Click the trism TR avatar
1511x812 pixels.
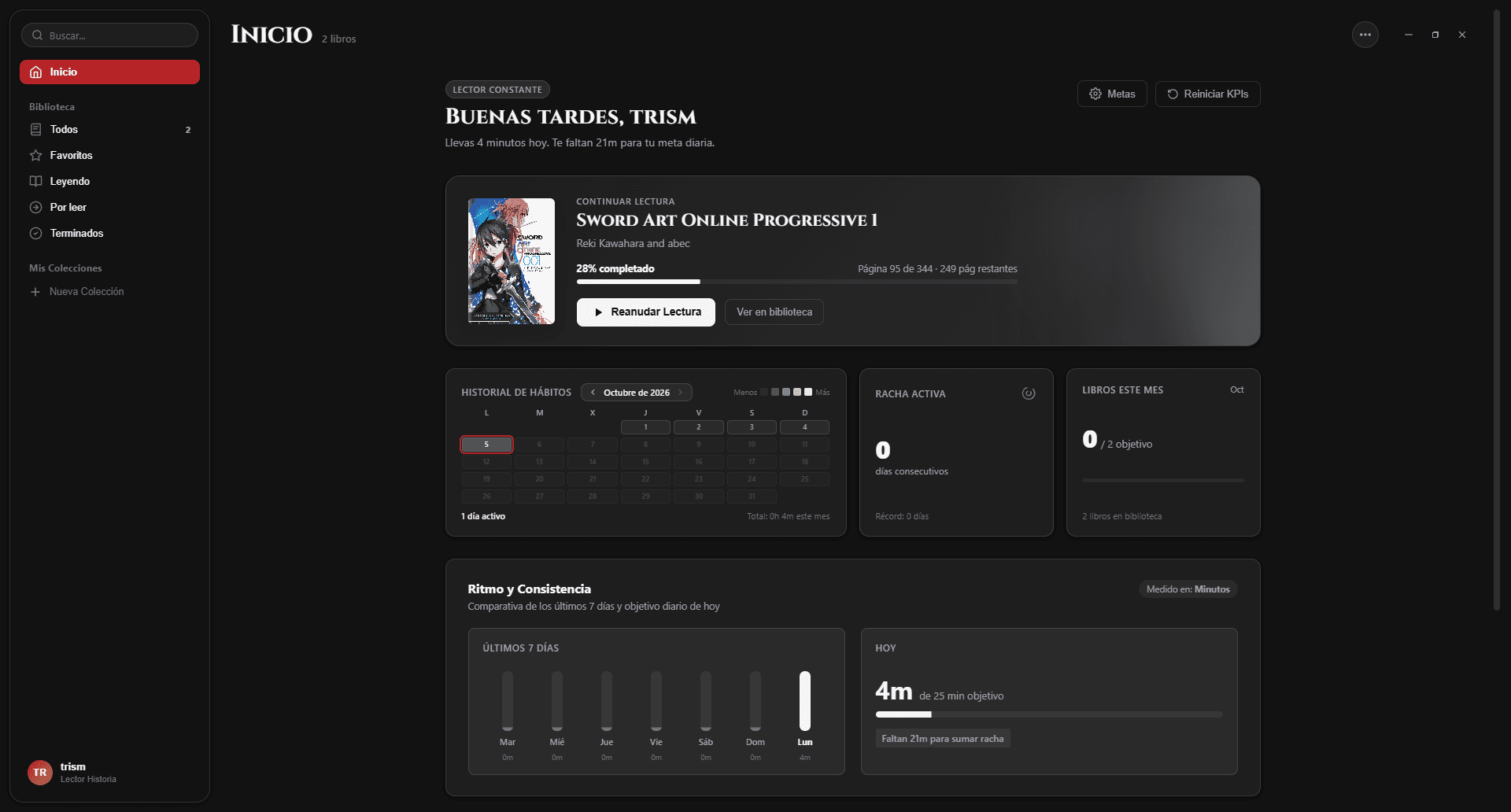pos(40,773)
